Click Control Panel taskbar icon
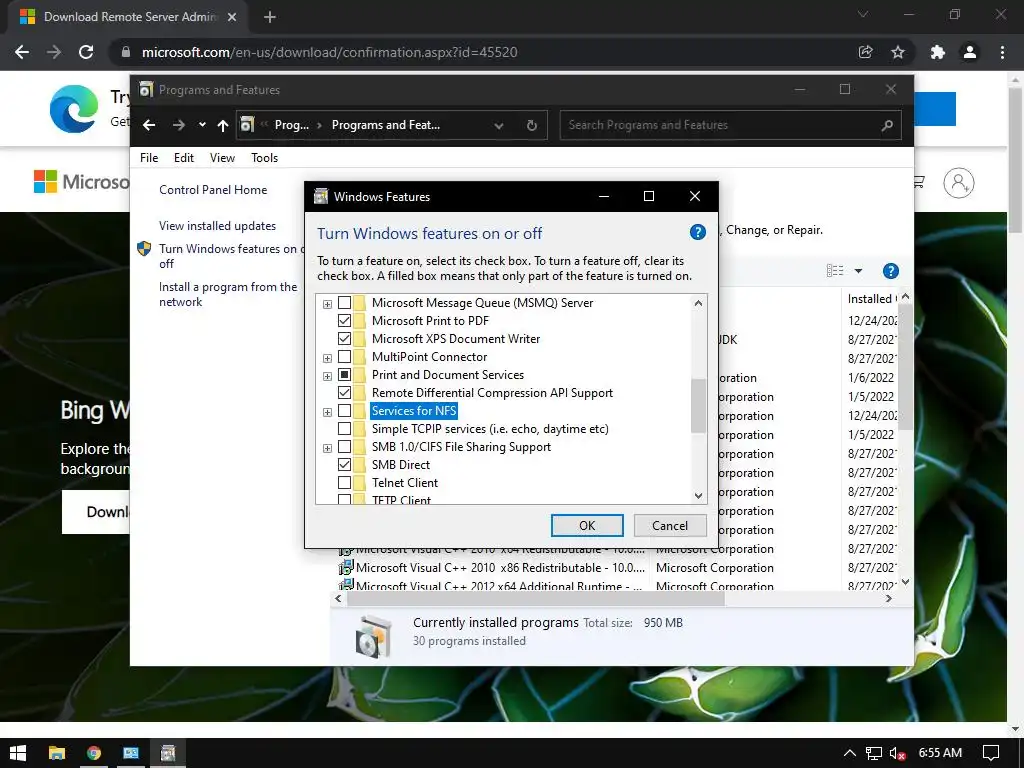1024x768 pixels. (x=131, y=753)
